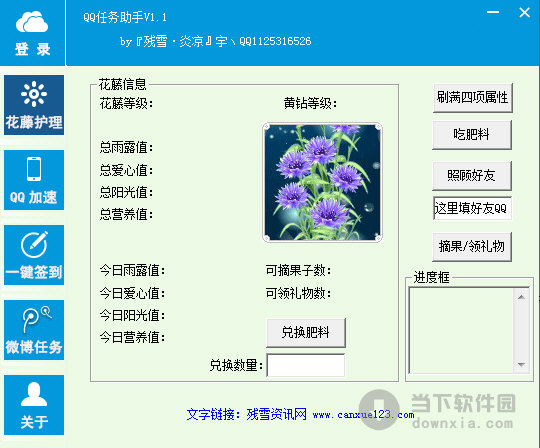Click the 兑换肥料 button

coord(306,333)
